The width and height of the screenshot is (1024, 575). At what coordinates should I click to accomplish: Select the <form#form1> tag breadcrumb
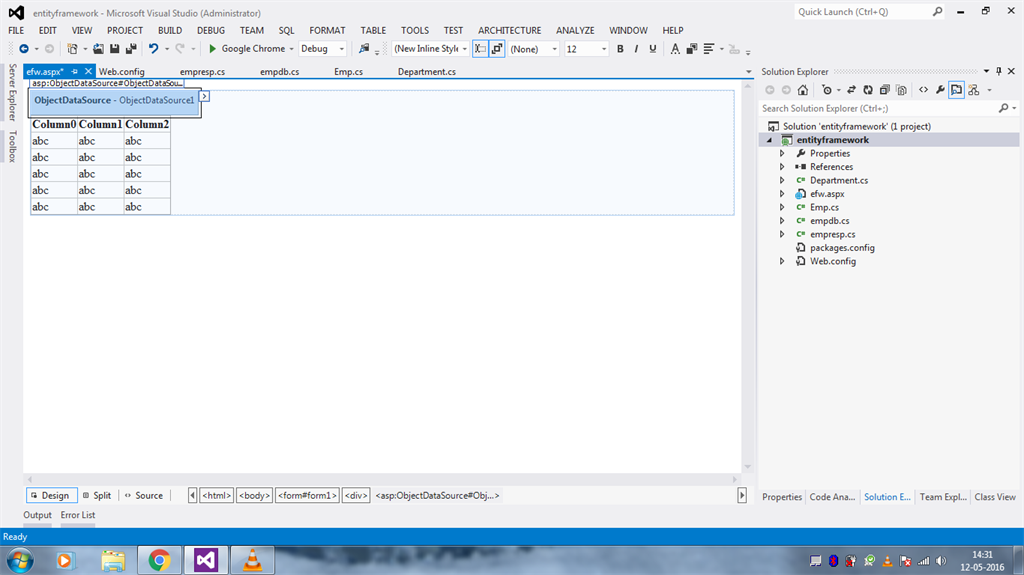point(307,495)
